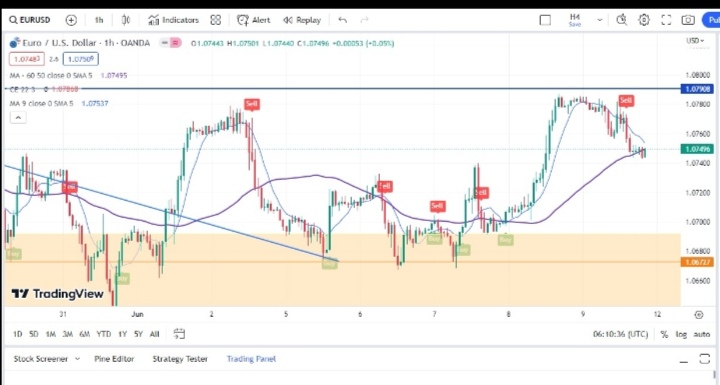Click the orange 1.06727 price label
720x385 pixels.
pos(697,262)
